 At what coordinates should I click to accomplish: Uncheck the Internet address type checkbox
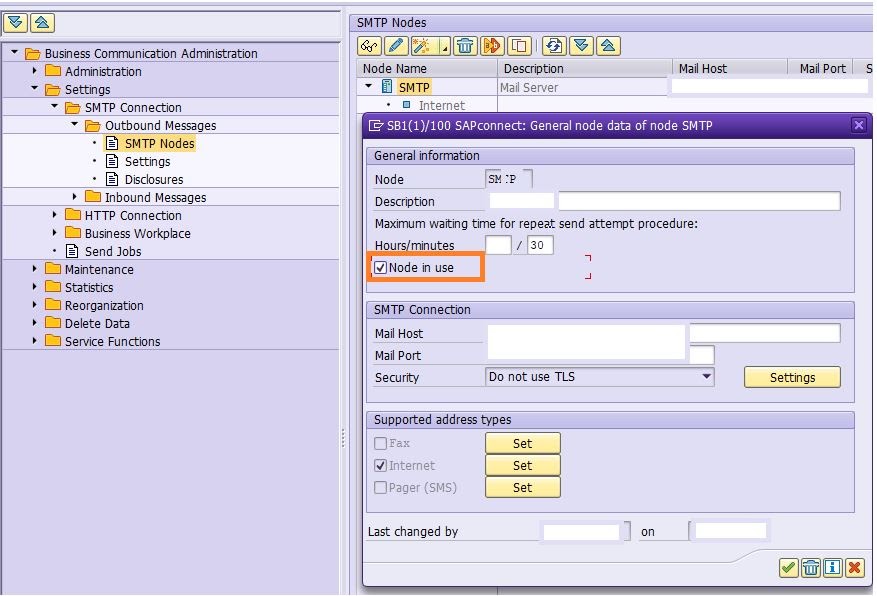point(383,465)
